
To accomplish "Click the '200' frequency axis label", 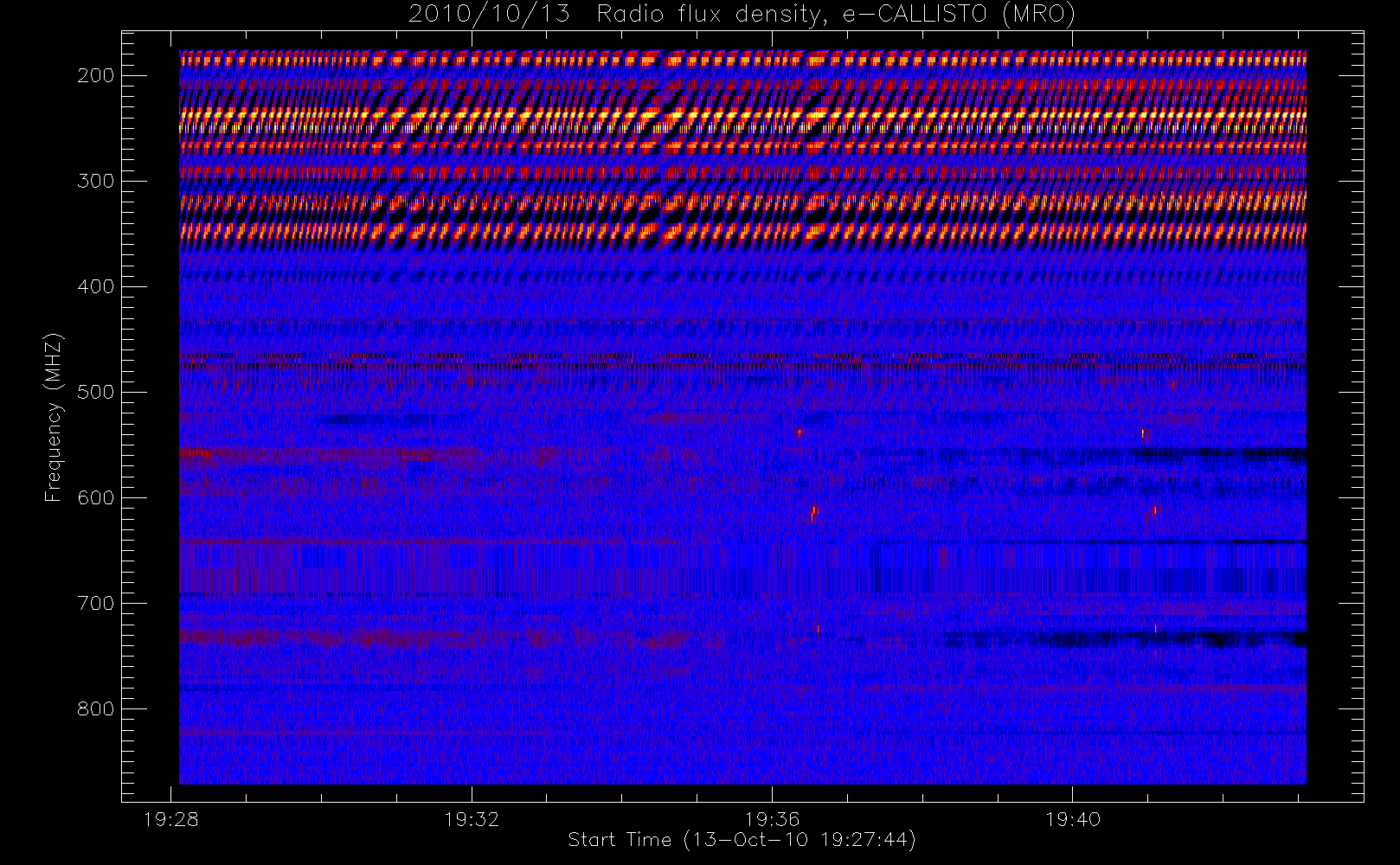I will 95,75.
